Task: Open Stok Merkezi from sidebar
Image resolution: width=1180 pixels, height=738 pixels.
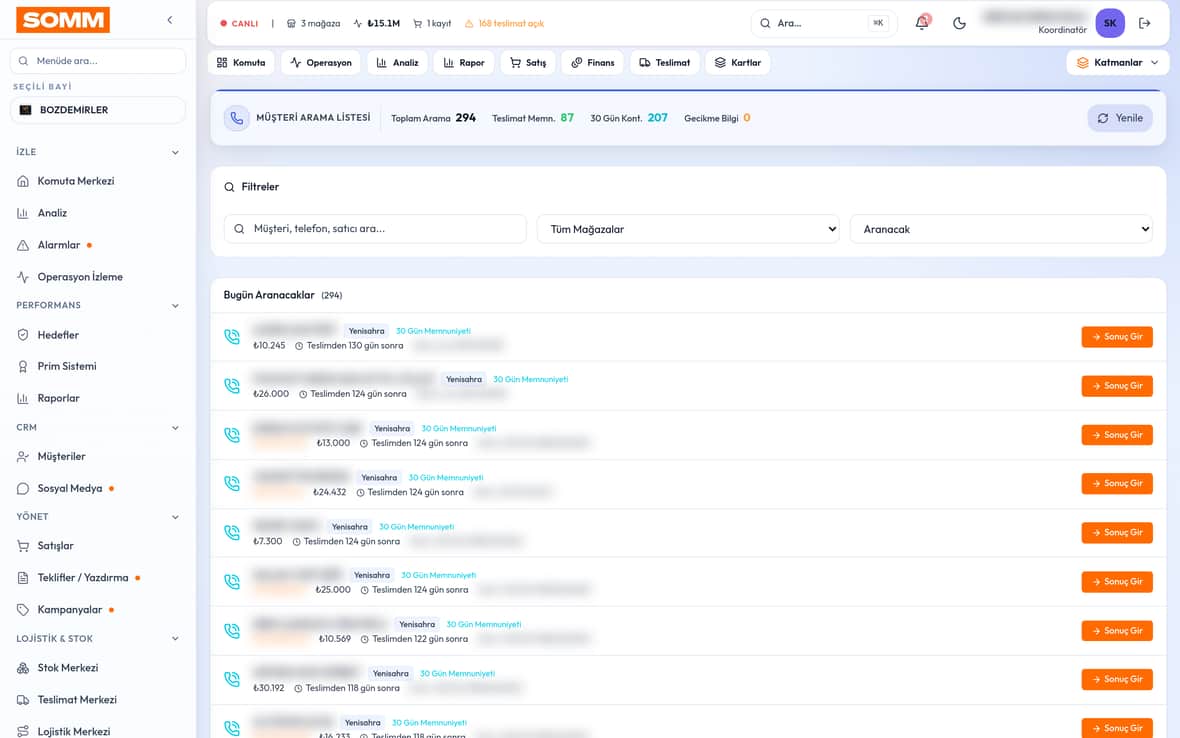Action: click(x=68, y=668)
